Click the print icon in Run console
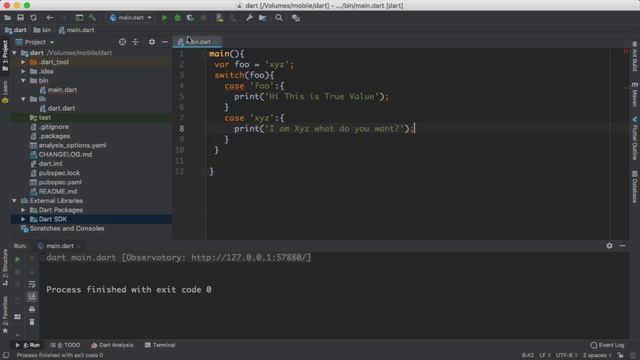Image resolution: width=640 pixels, height=360 pixels. click(32, 309)
